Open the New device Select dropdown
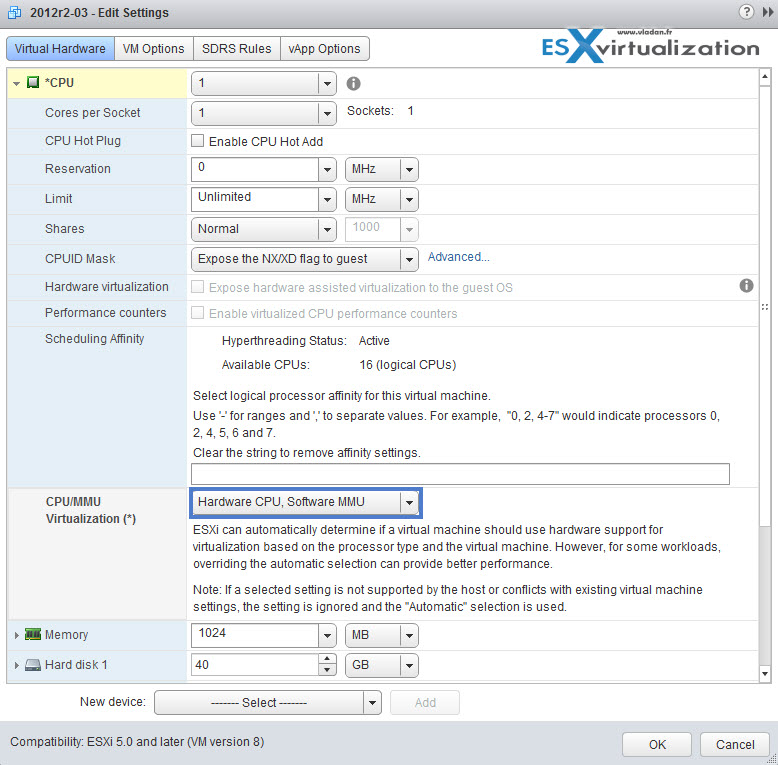Image resolution: width=778 pixels, height=765 pixels. (x=372, y=702)
